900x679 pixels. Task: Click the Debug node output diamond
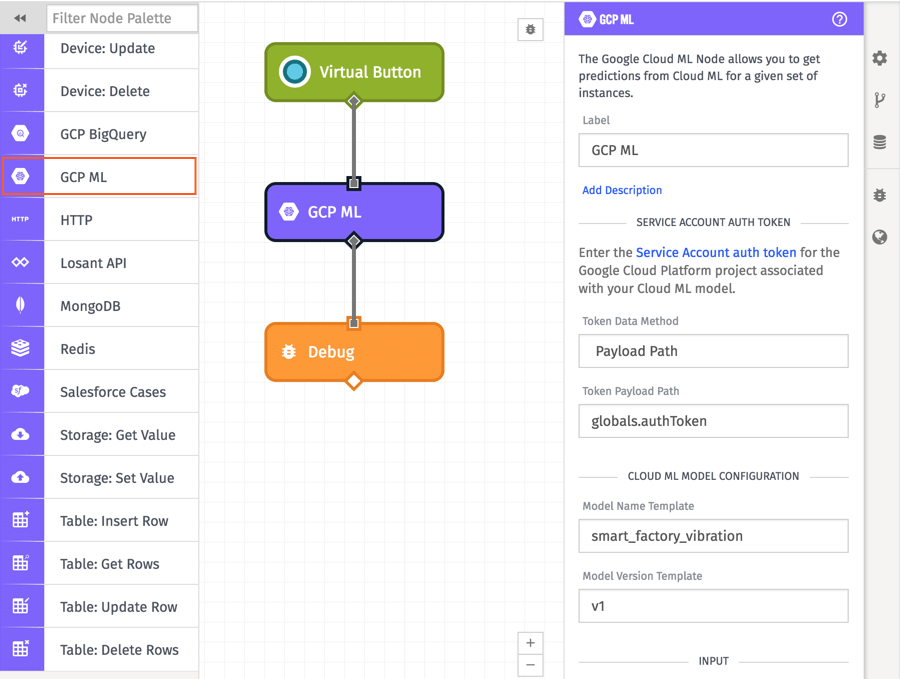[x=354, y=381]
